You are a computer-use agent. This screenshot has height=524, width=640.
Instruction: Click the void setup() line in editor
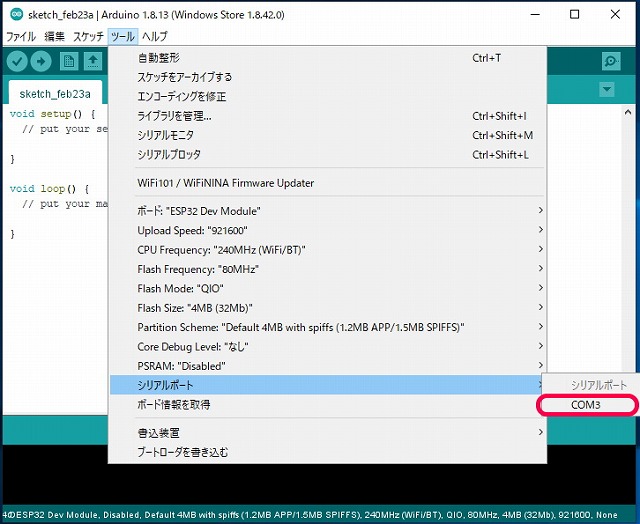[x=52, y=114]
